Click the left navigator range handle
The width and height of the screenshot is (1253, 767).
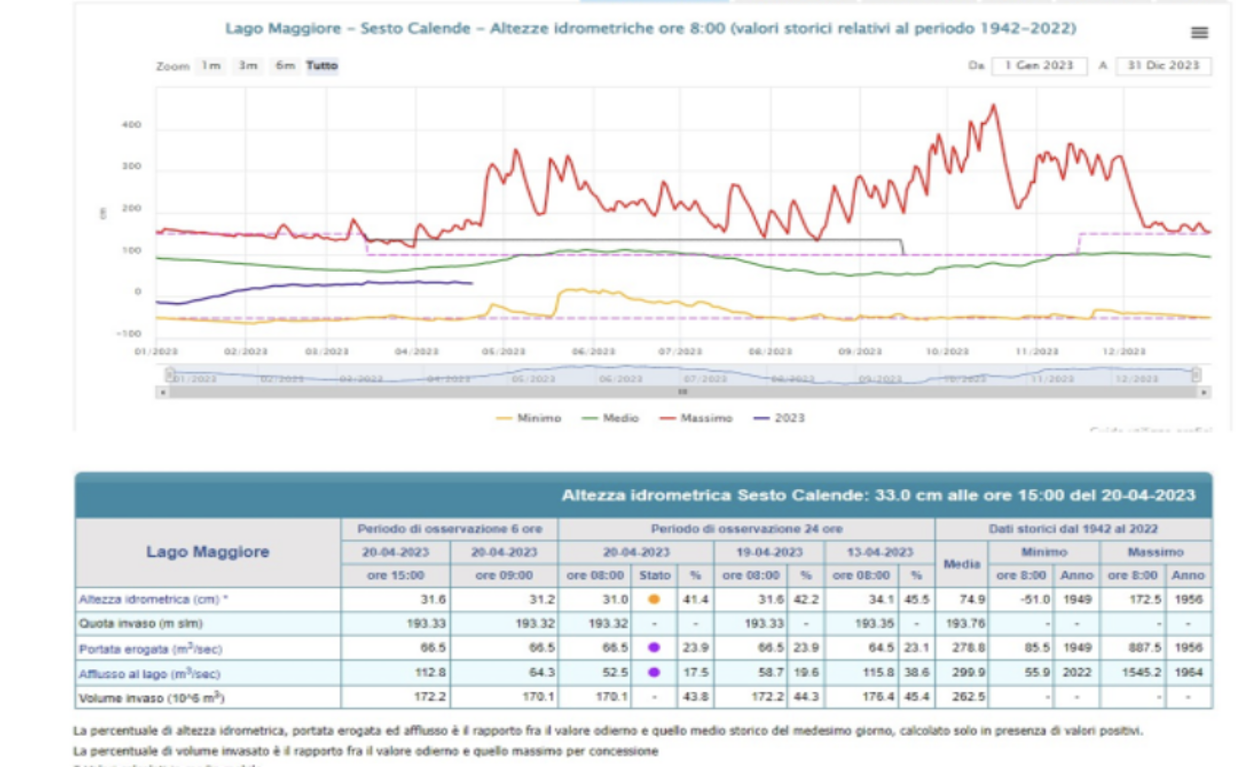(x=170, y=375)
